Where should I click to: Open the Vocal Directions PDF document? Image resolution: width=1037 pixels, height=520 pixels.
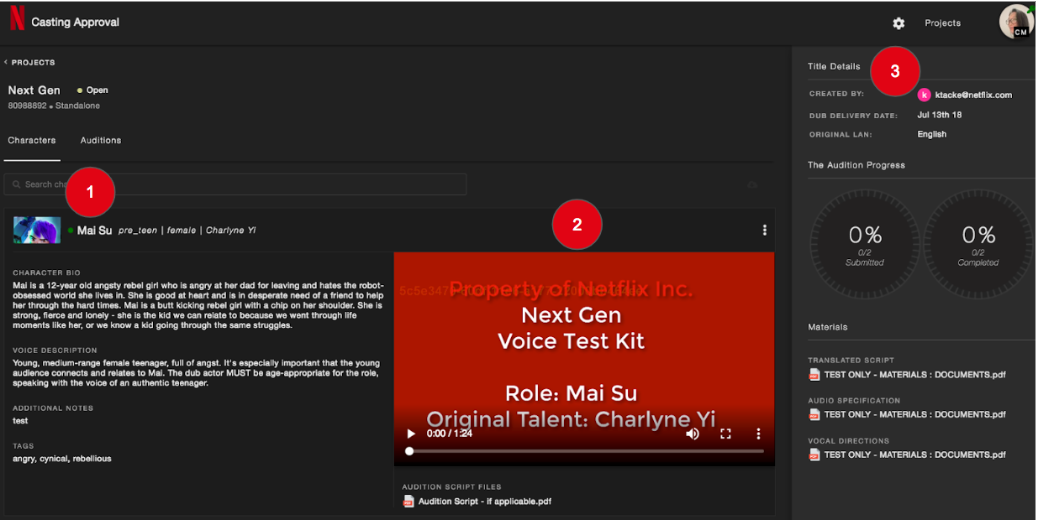[x=915, y=455]
